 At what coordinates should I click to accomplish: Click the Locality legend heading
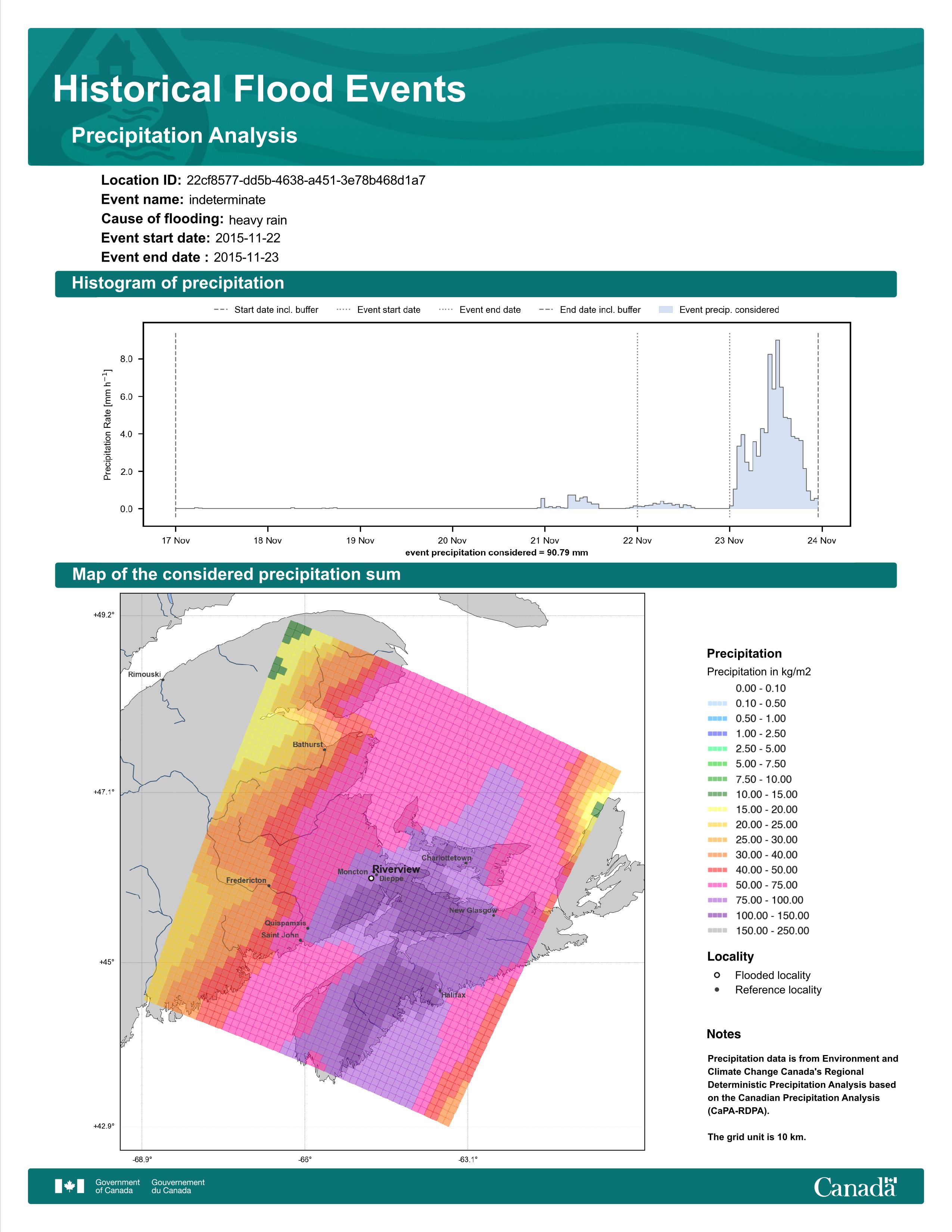(x=730, y=957)
